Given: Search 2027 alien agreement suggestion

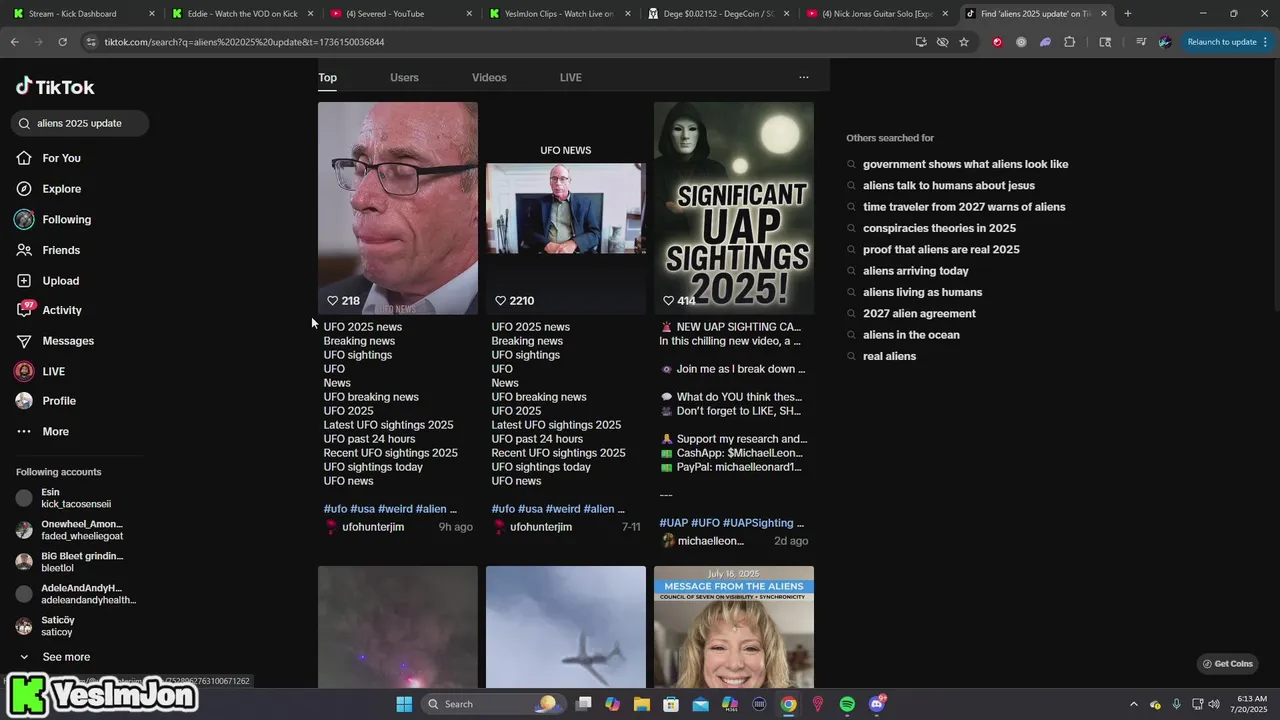Looking at the screenshot, I should tap(919, 314).
